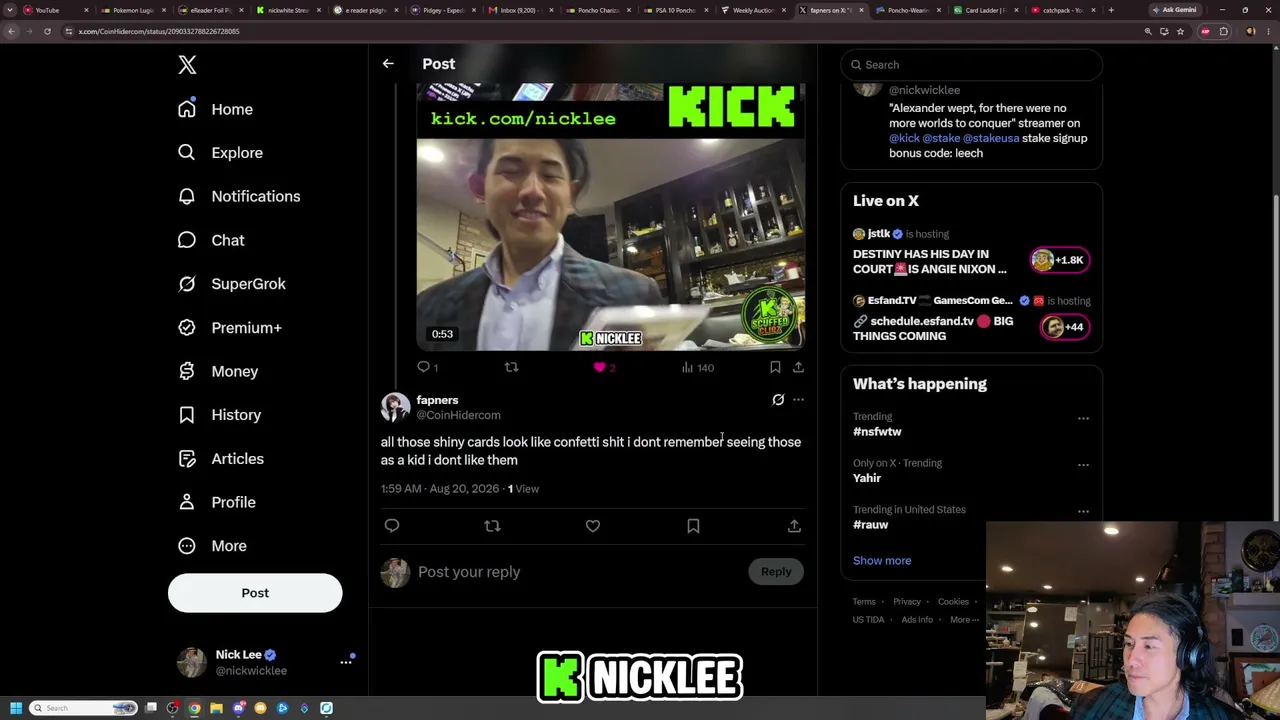
Task: Open the Yahir trending topic
Action: coord(867,478)
